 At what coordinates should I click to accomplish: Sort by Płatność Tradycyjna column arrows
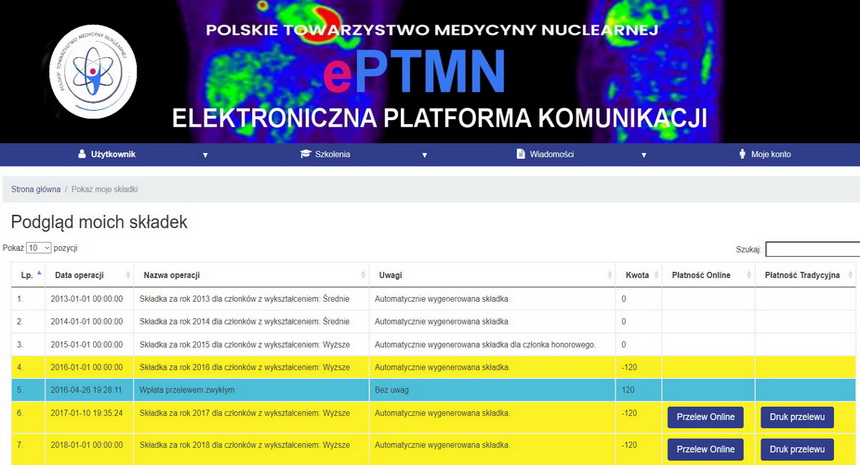(x=850, y=275)
